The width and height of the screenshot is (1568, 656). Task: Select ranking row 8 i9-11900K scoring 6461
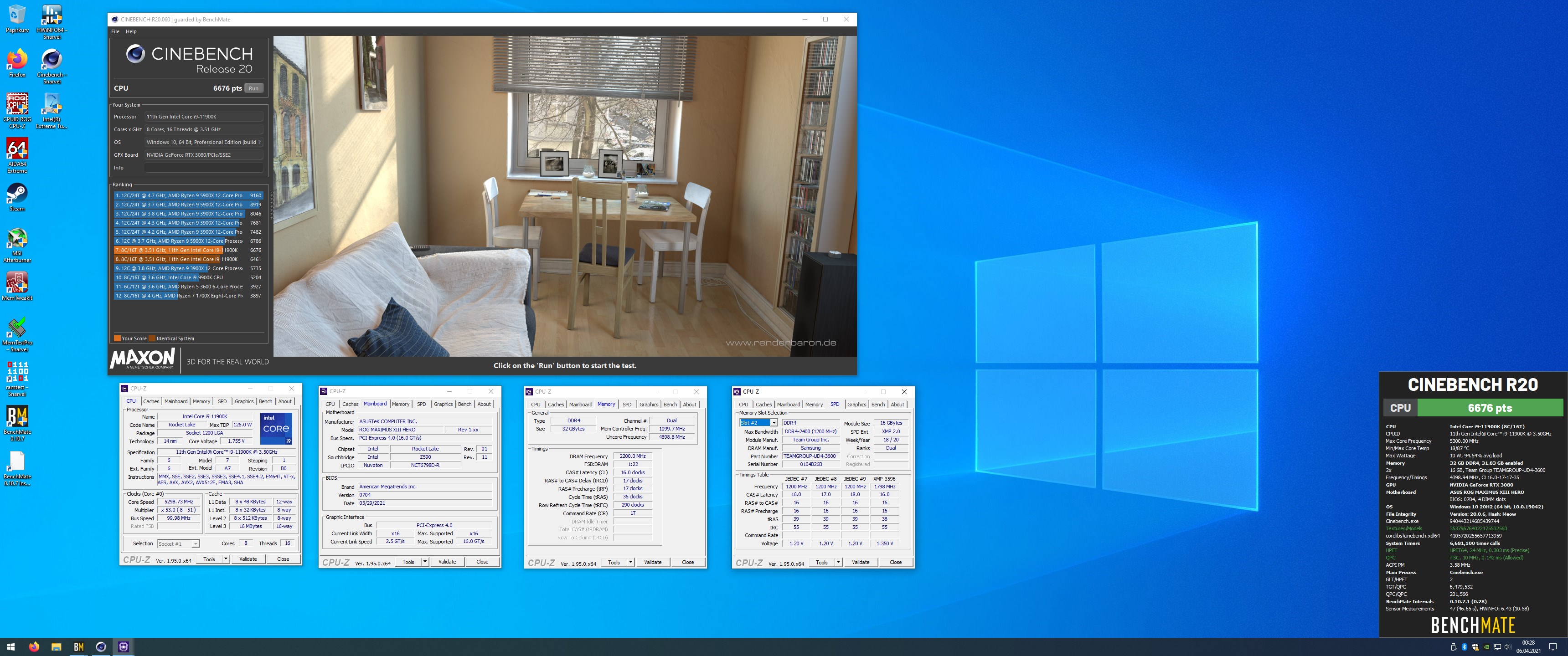[189, 259]
